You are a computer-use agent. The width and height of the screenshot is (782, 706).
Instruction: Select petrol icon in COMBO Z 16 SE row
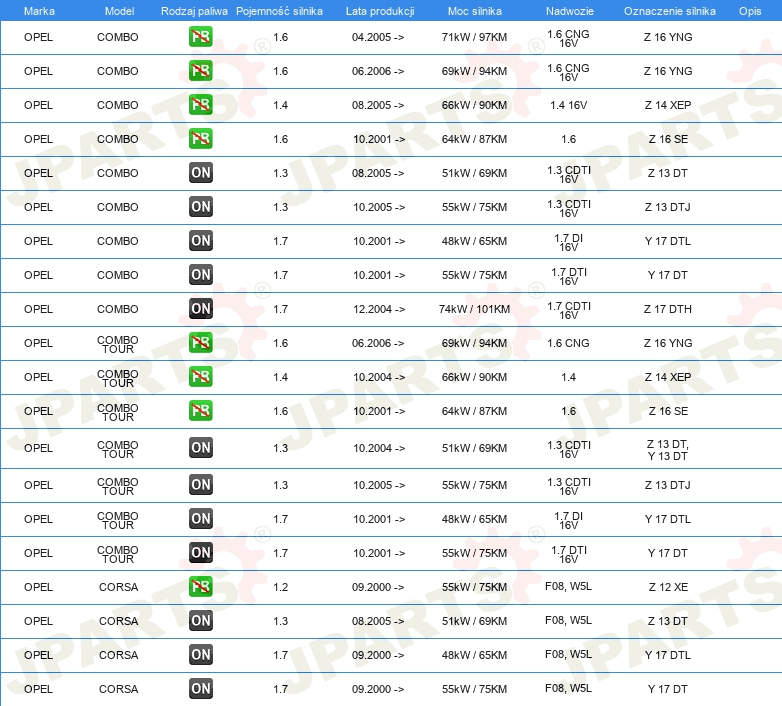[x=200, y=139]
